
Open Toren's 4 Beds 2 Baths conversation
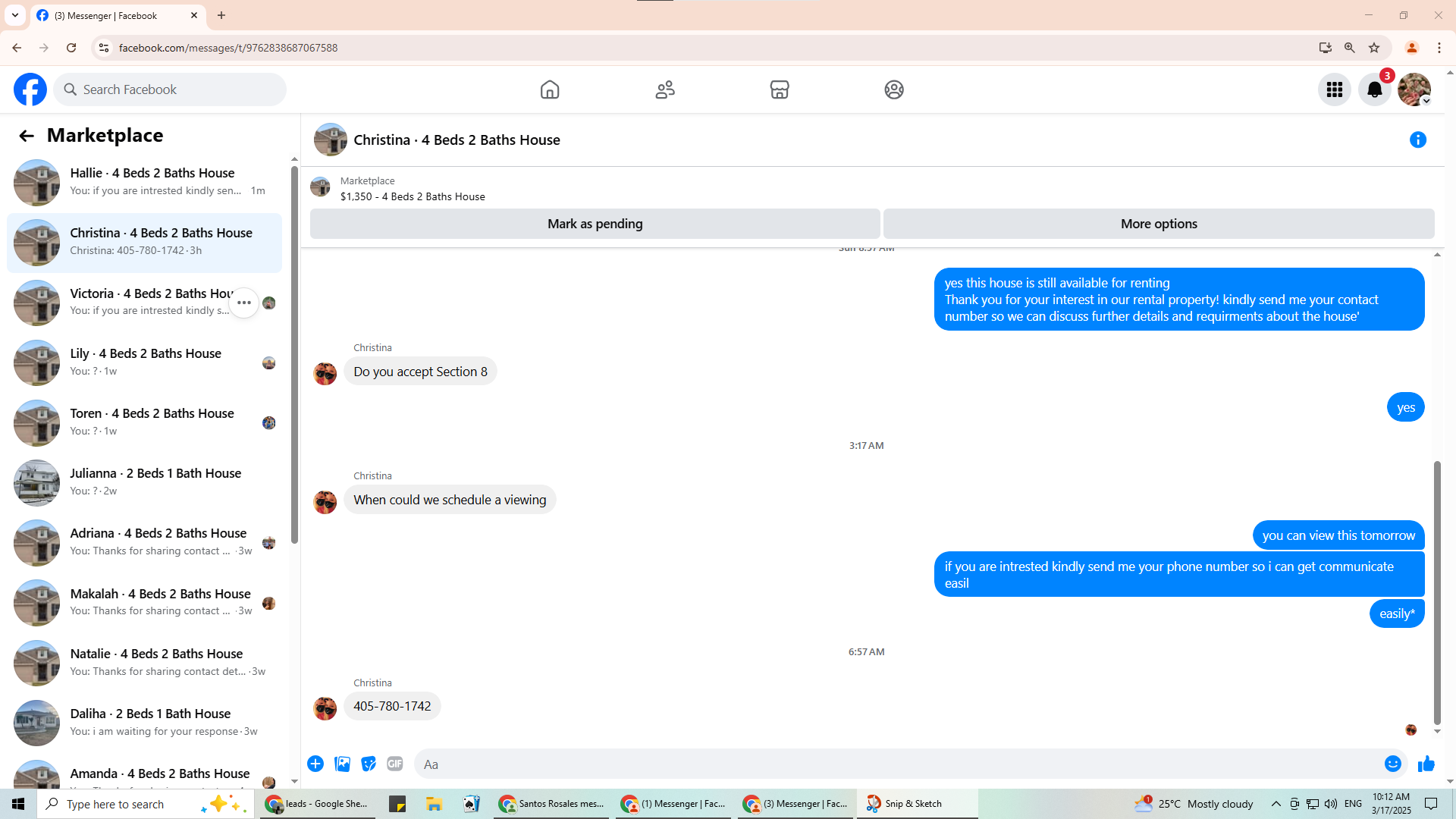(x=144, y=422)
